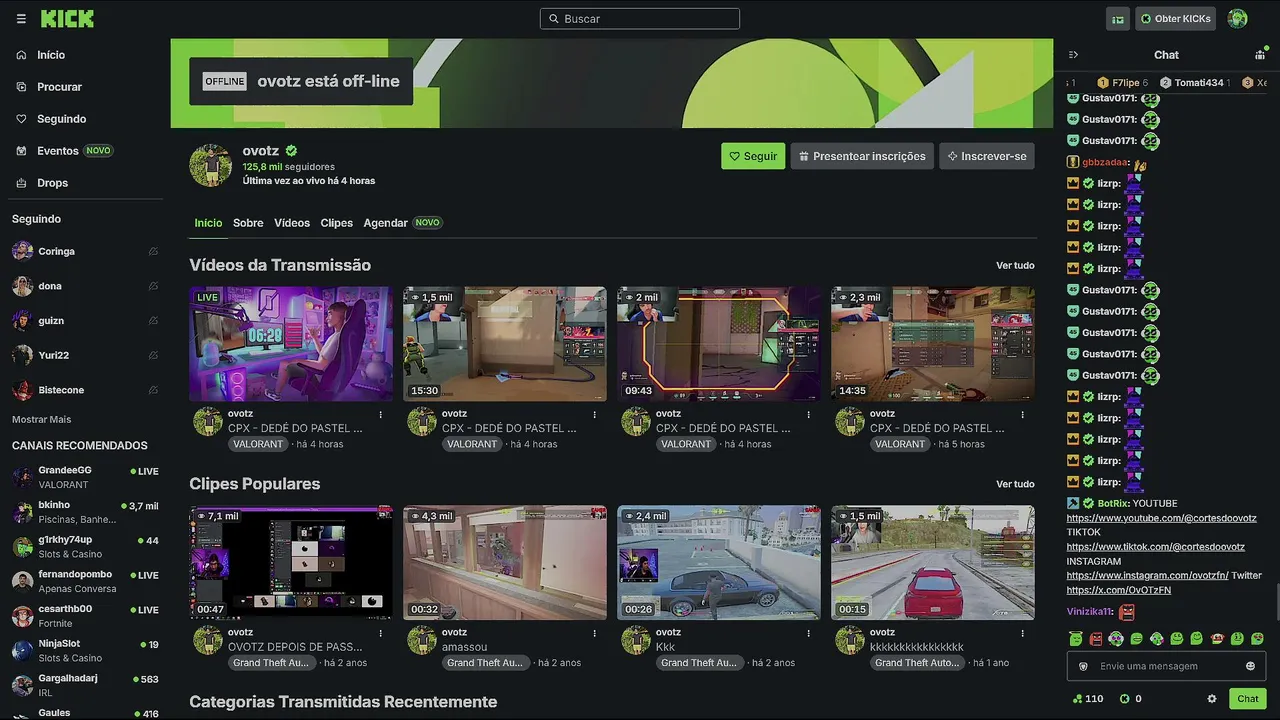Click the Inscrever-se button
Viewport: 1280px width, 720px height.
click(x=986, y=156)
